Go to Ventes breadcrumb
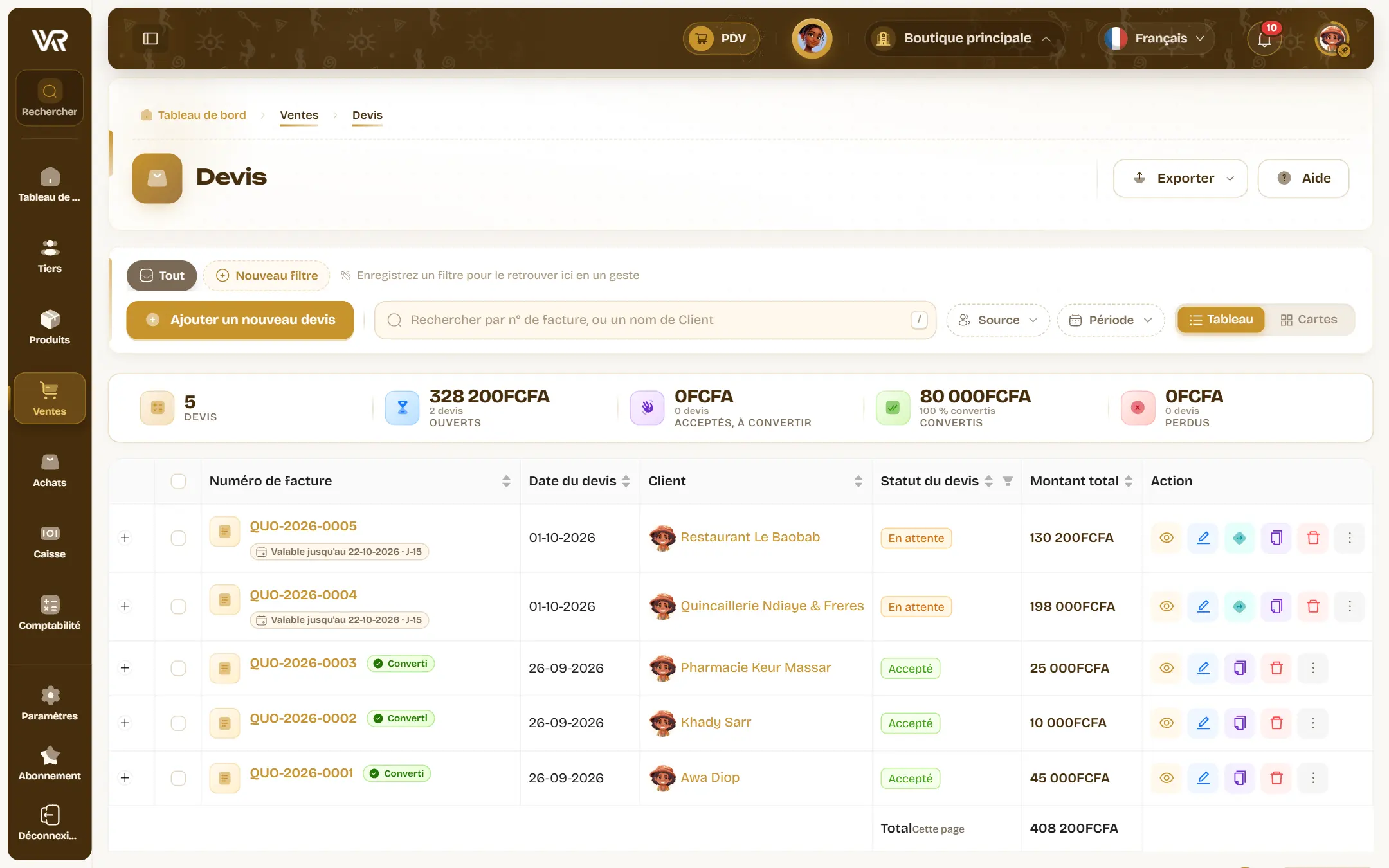The image size is (1389, 868). [x=299, y=115]
